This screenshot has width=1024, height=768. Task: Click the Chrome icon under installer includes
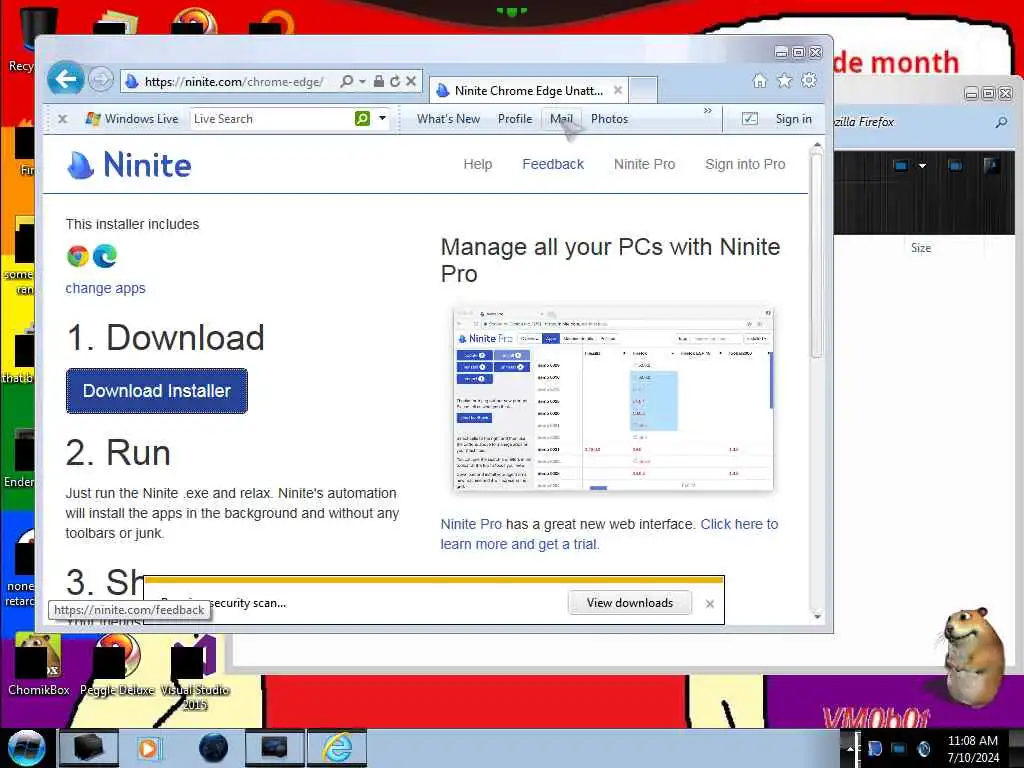tap(78, 256)
